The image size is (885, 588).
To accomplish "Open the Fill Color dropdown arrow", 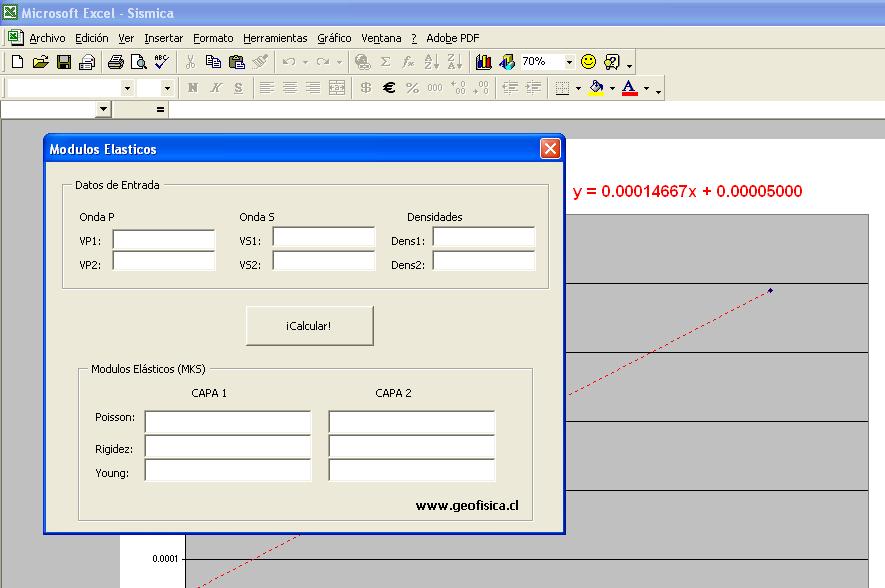I will coord(612,88).
